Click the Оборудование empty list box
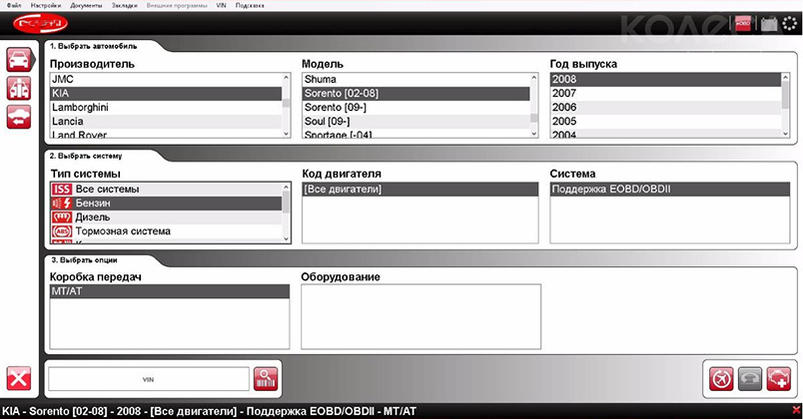The width and height of the screenshot is (803, 419). pos(421,317)
